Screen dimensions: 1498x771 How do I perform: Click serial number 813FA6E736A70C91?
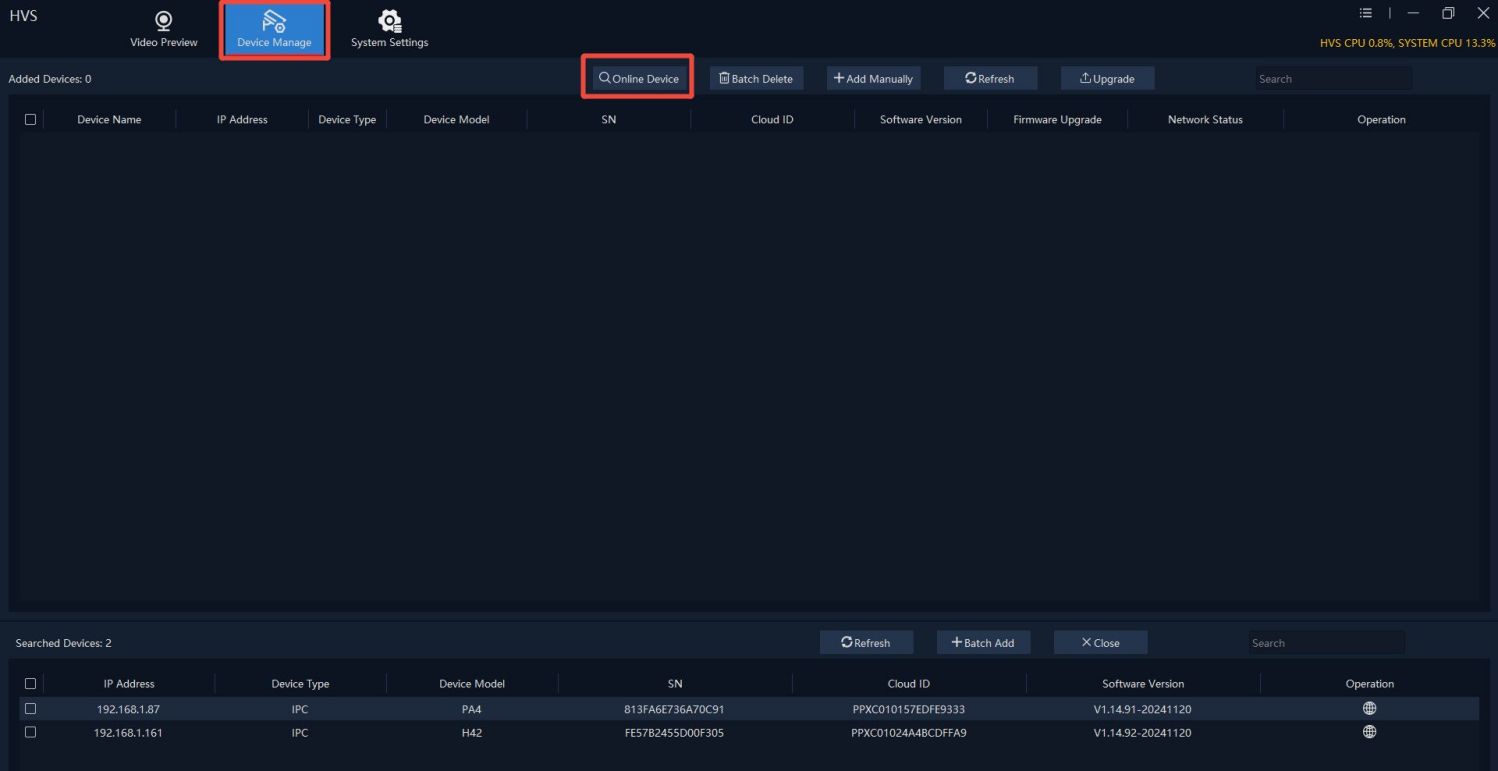(x=674, y=709)
